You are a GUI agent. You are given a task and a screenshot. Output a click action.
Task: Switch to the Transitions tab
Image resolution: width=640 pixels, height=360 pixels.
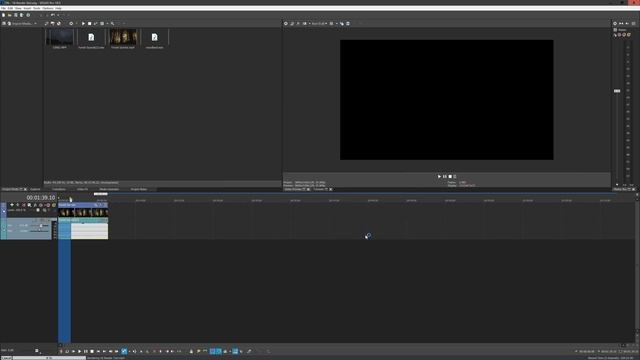pyautogui.click(x=59, y=189)
